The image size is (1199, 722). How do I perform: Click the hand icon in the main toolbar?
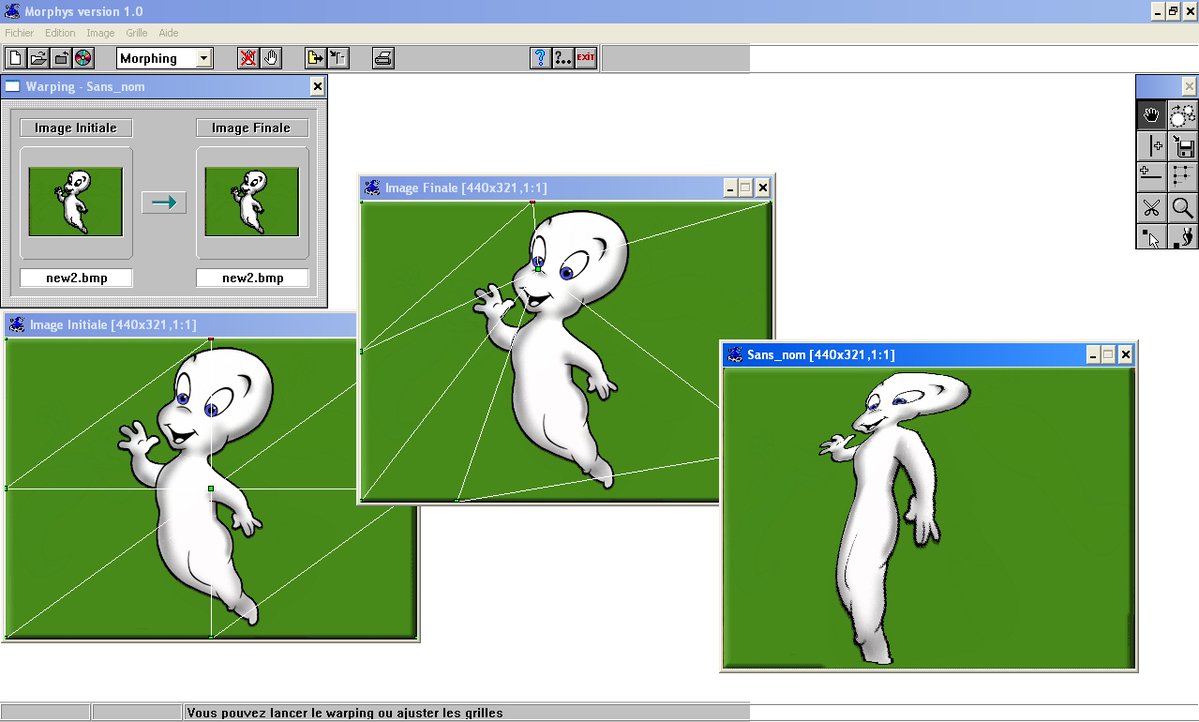[271, 58]
